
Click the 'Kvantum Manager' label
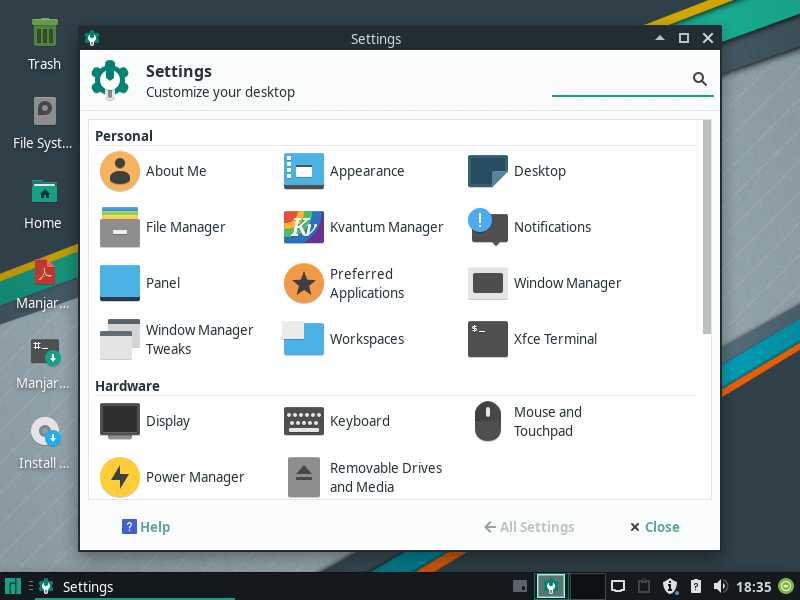pos(386,227)
